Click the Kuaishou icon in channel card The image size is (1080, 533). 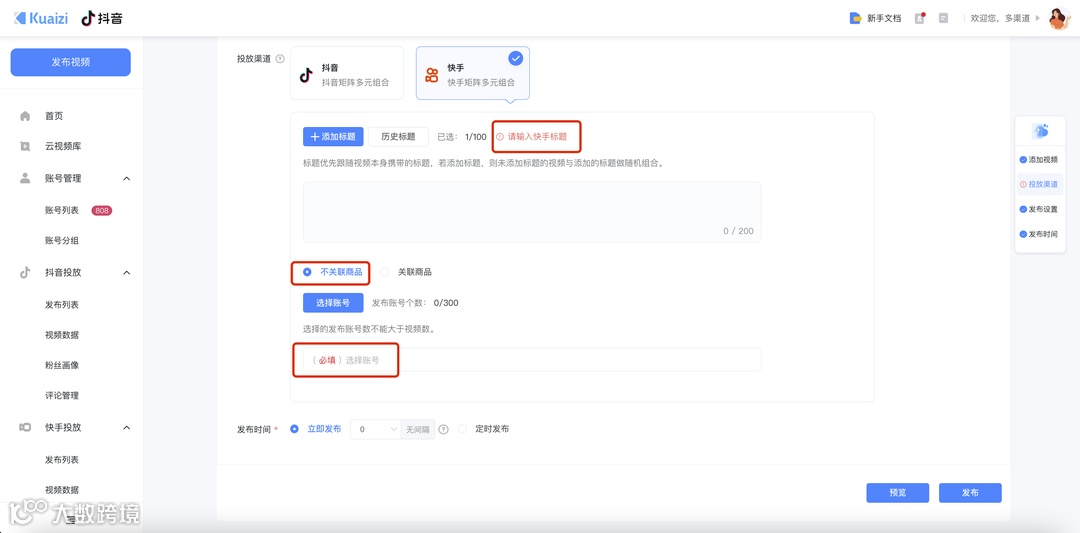click(x=432, y=75)
